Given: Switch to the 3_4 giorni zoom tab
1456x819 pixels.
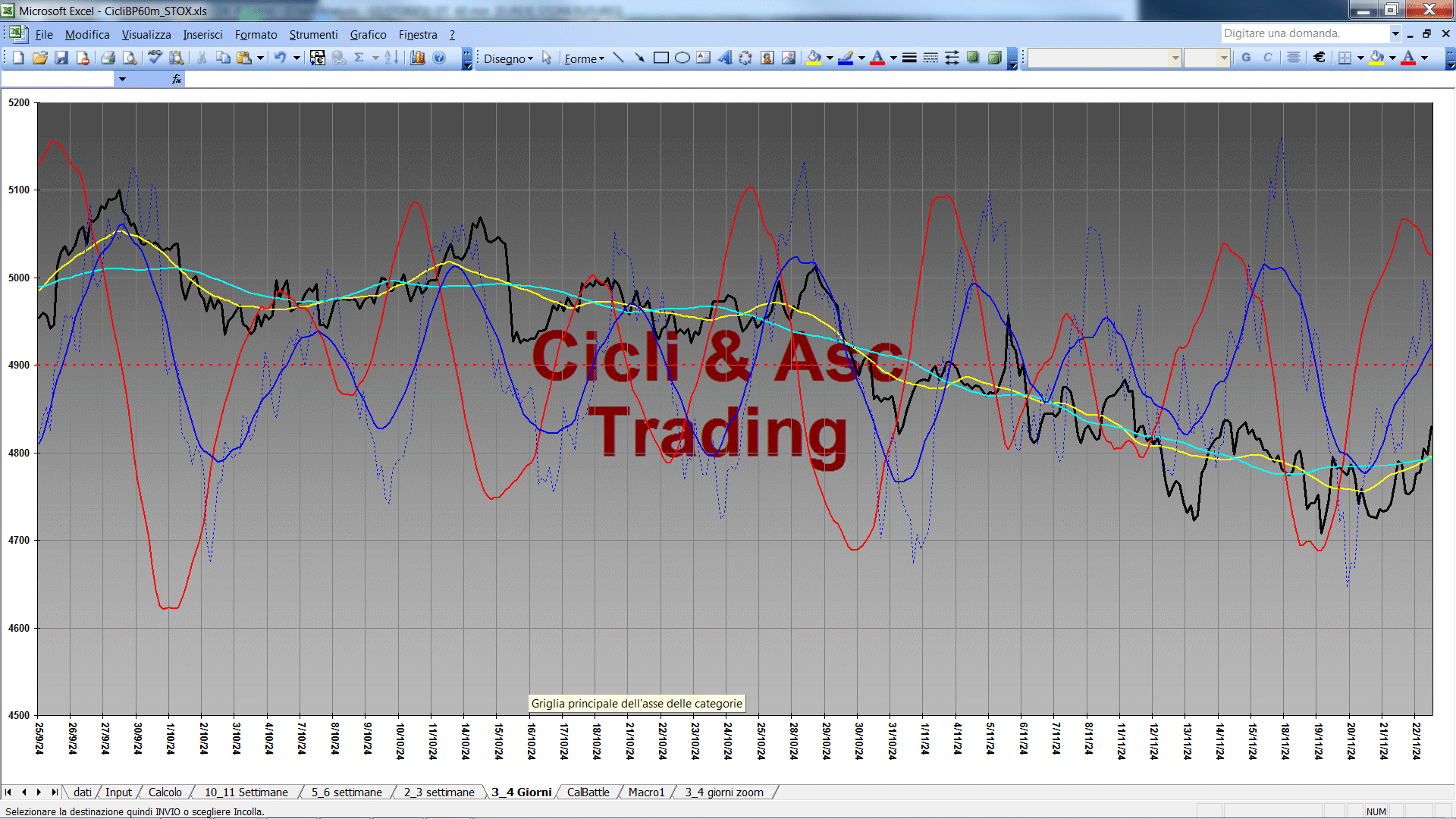Looking at the screenshot, I should pos(724,792).
